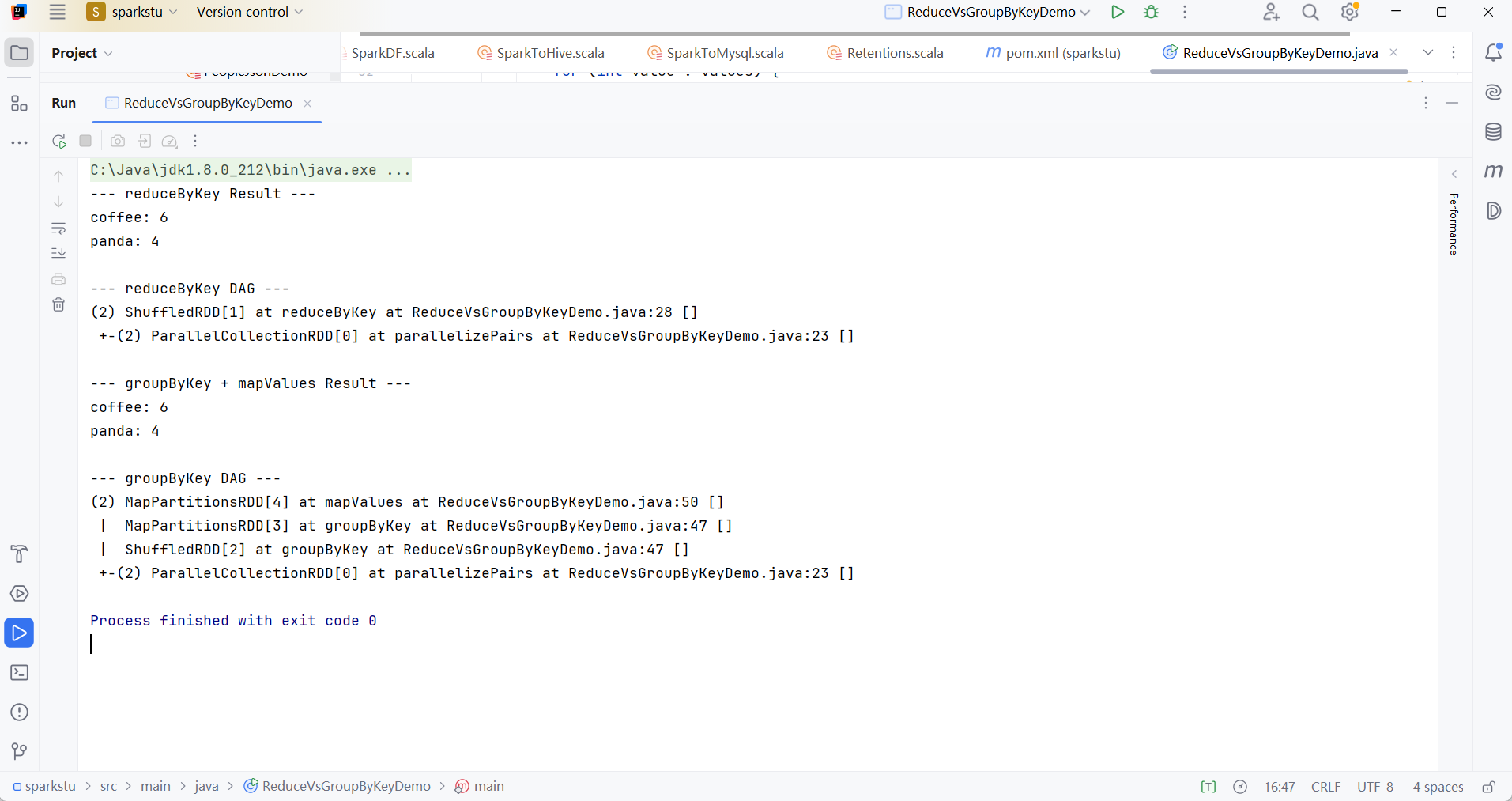Open the Terminal tool window

(19, 673)
